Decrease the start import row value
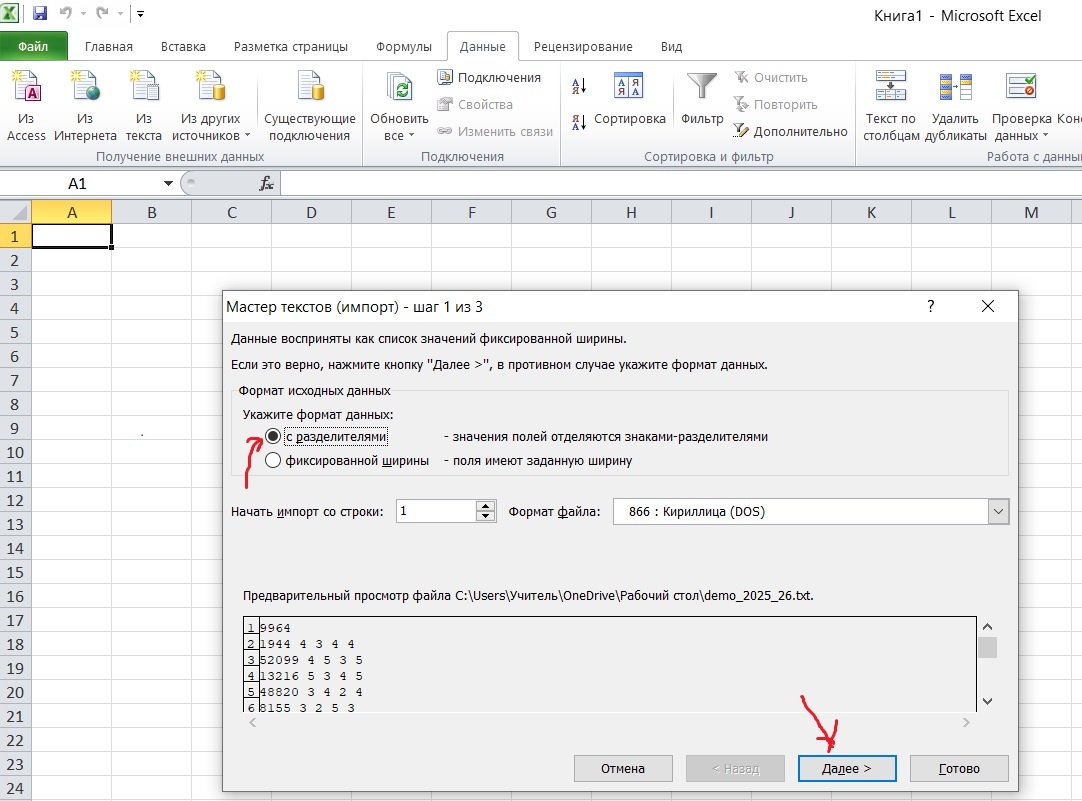 click(486, 516)
